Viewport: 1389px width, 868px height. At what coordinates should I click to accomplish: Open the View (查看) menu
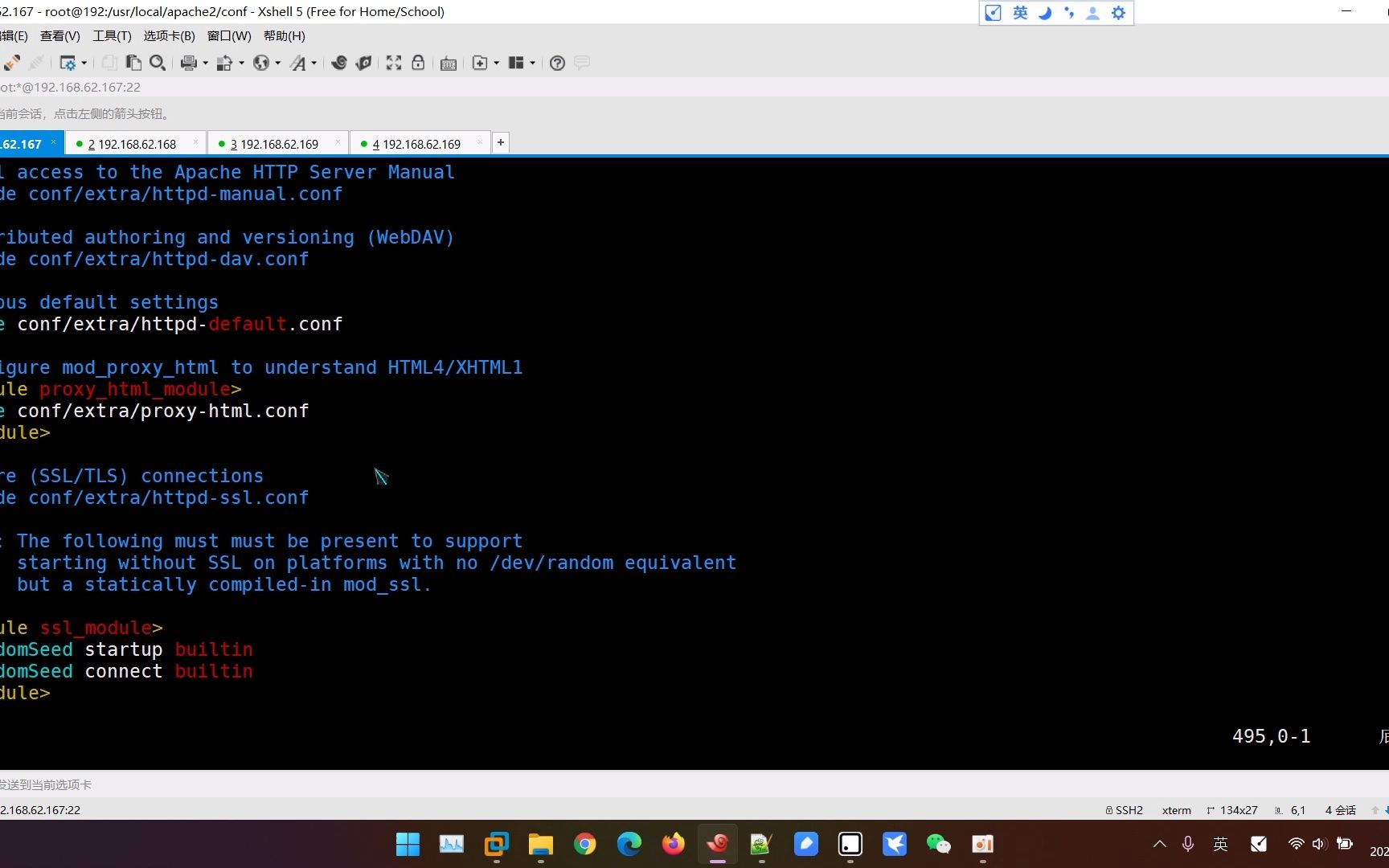(x=60, y=36)
